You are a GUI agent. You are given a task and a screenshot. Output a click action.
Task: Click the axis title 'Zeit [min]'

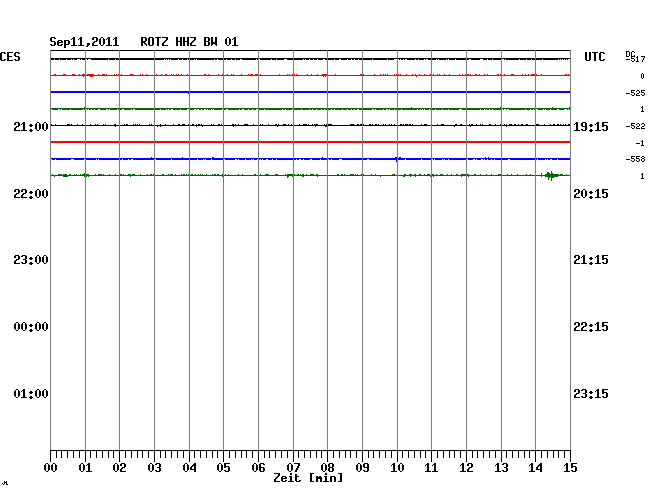click(308, 478)
